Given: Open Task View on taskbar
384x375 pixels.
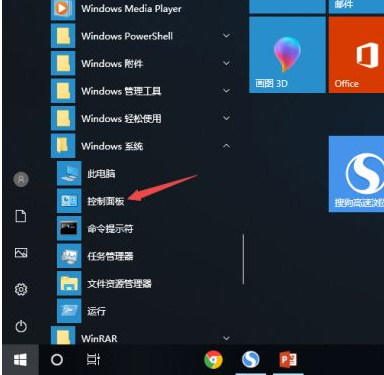Looking at the screenshot, I should pos(93,360).
